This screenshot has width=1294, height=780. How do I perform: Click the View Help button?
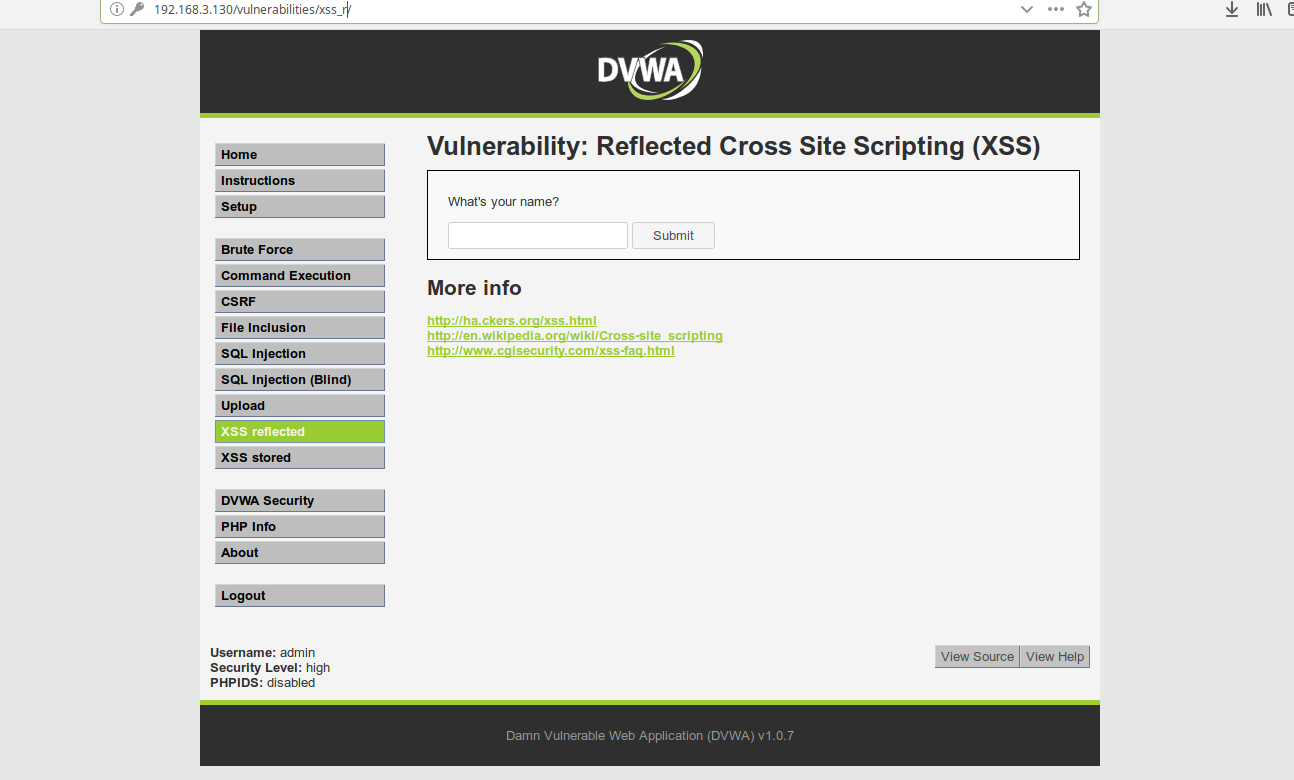click(1055, 657)
